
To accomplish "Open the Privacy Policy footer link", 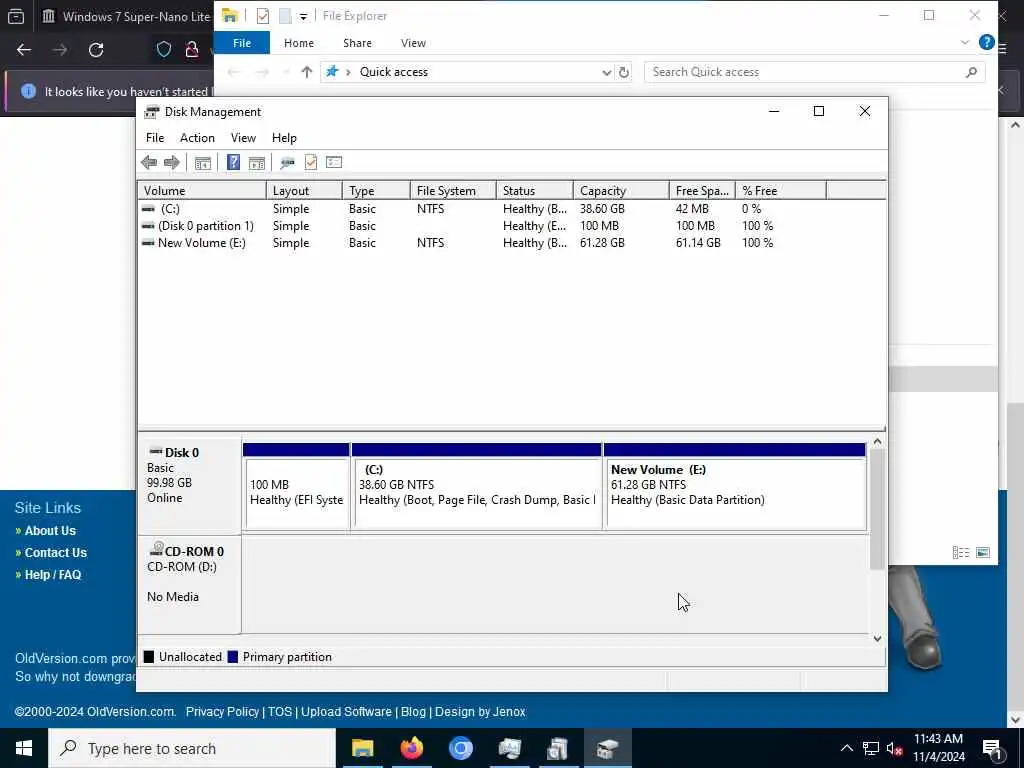I will [222, 712].
